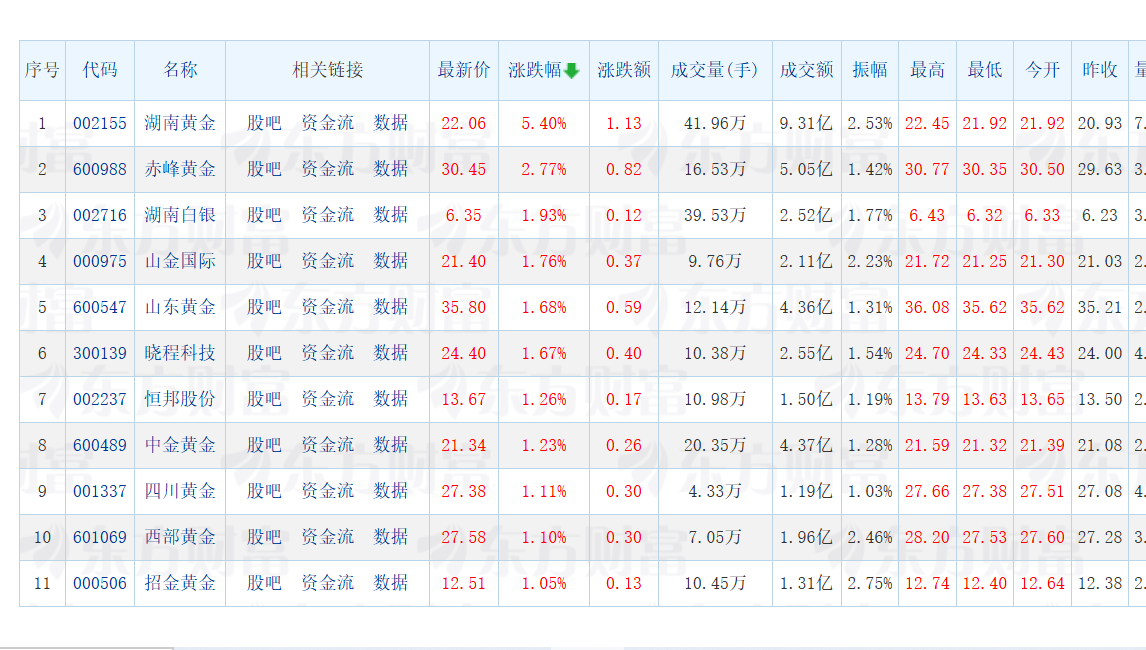Open stock code 601069 link

click(99, 538)
